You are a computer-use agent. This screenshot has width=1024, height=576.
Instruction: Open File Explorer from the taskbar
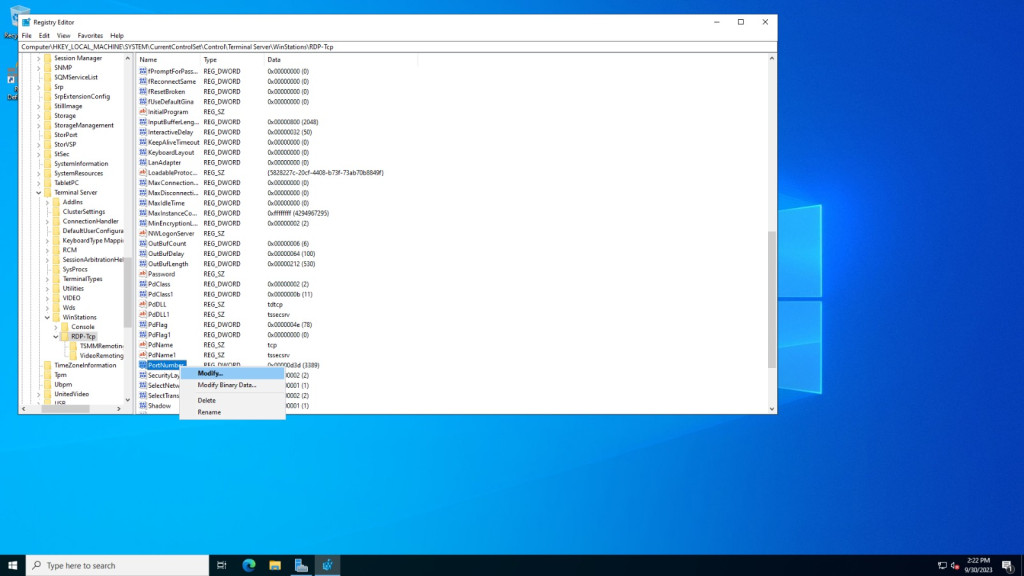(275, 566)
